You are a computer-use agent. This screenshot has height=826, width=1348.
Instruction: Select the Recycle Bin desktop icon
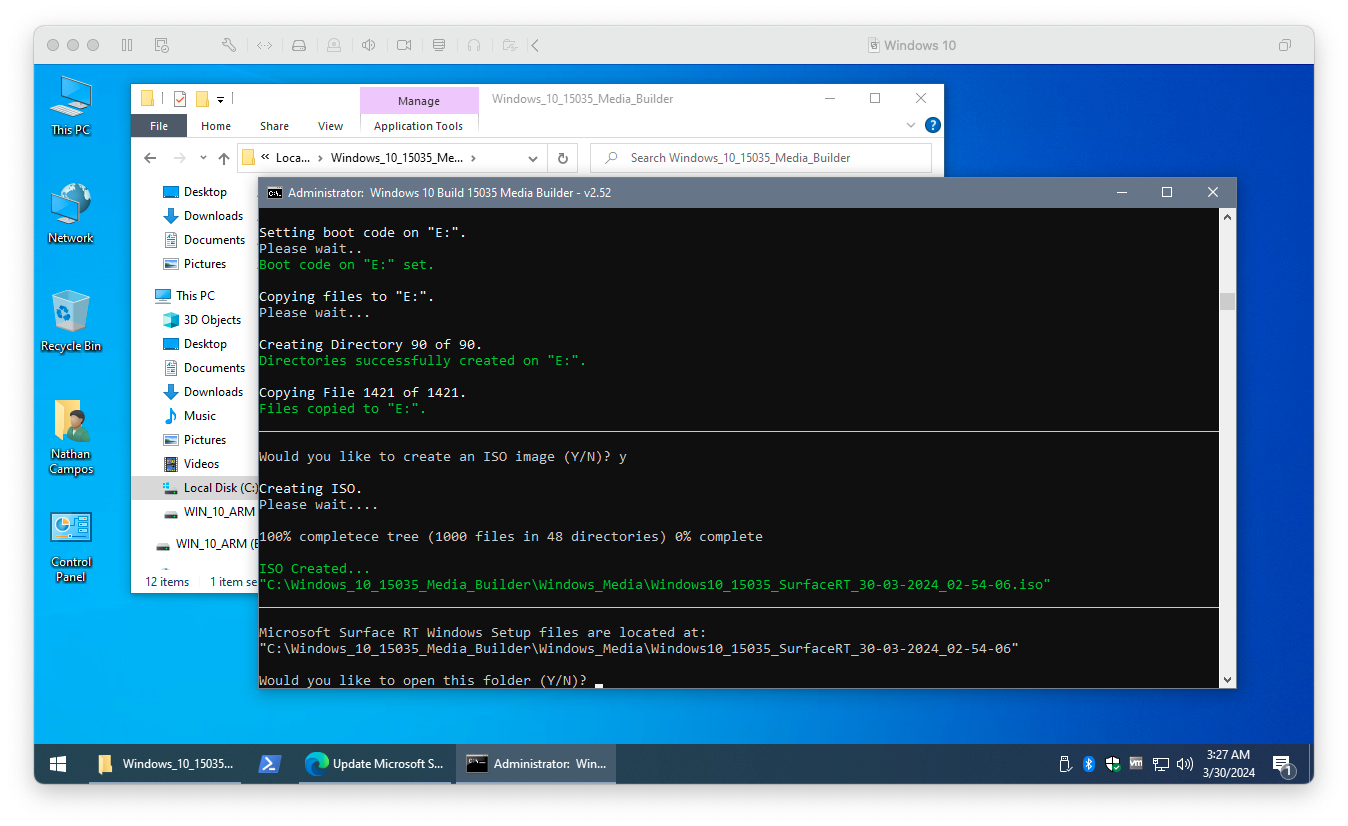[70, 322]
